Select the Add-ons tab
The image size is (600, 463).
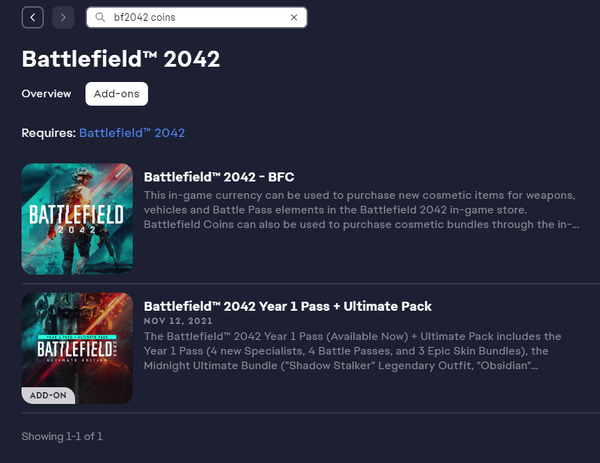(117, 94)
